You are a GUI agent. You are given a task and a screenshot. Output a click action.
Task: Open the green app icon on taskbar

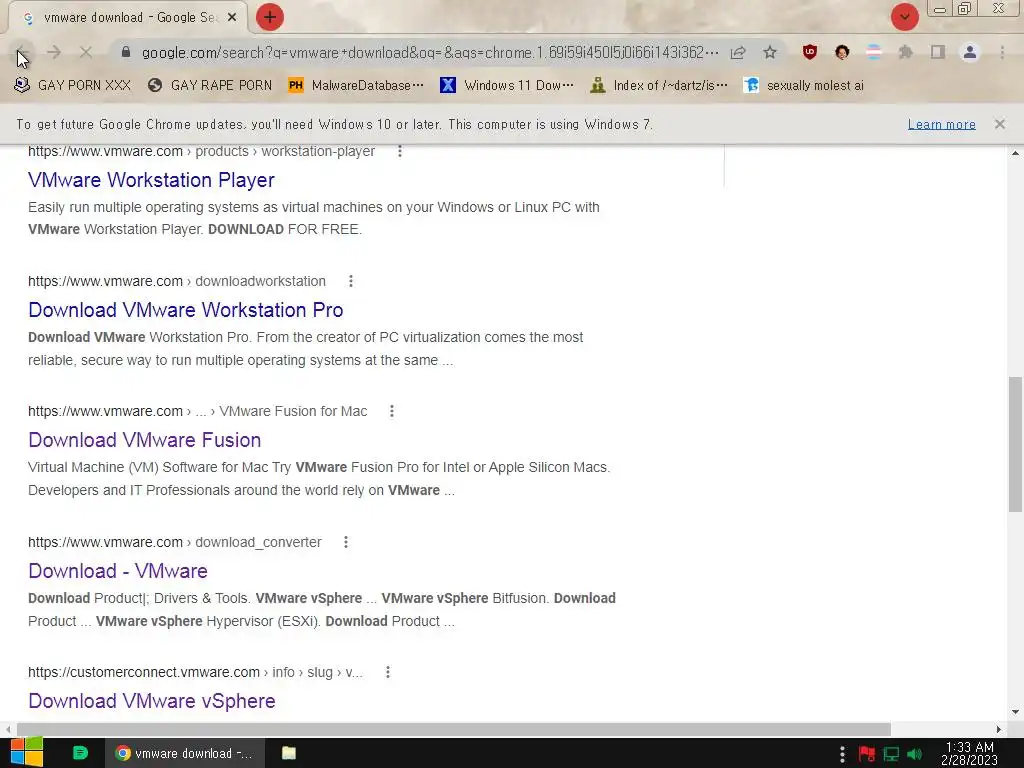pos(80,753)
